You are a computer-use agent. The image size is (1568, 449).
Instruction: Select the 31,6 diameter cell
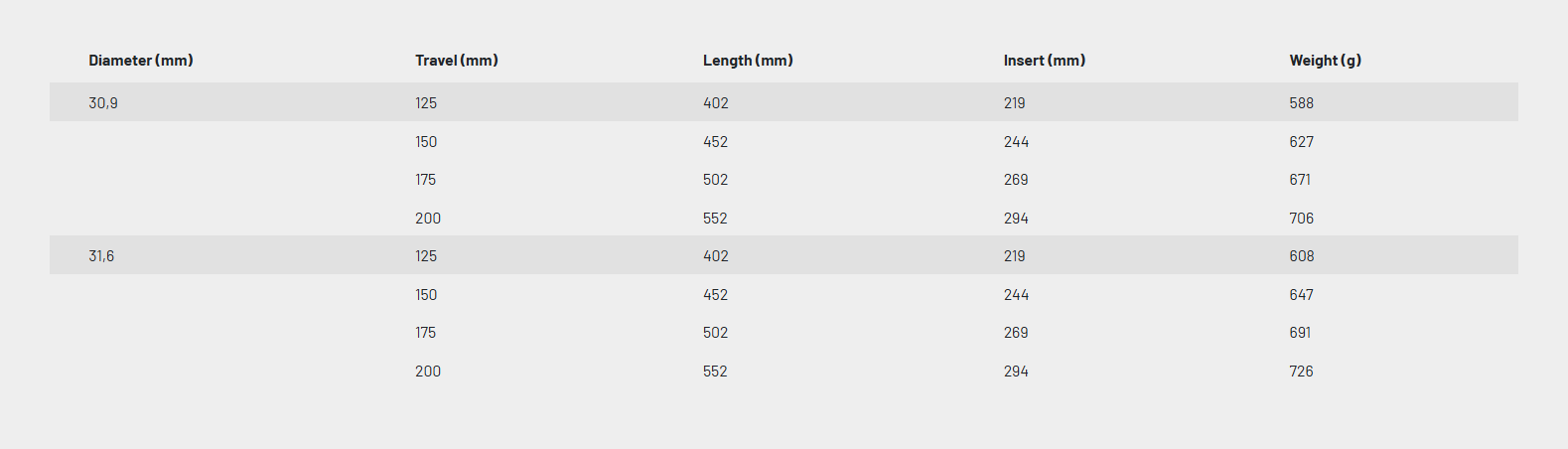click(101, 256)
